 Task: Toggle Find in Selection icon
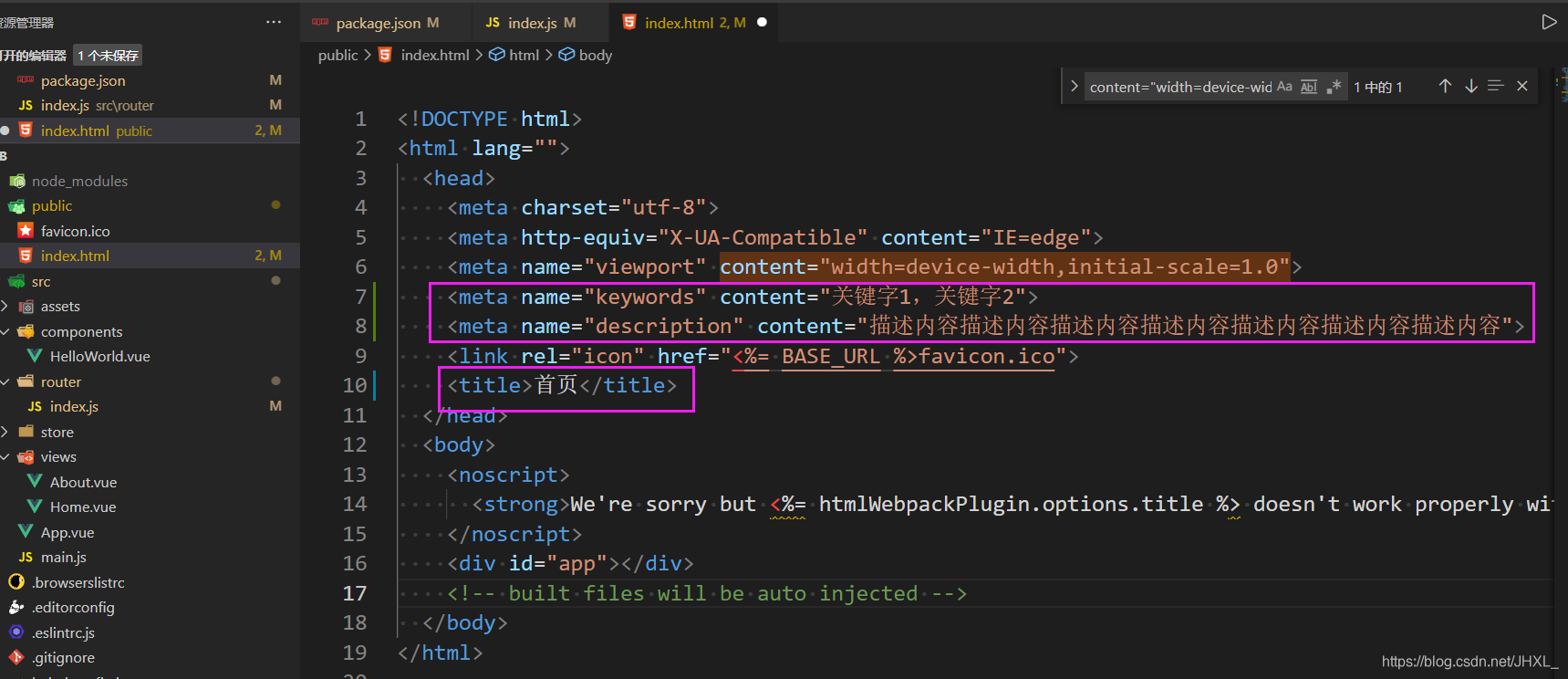[x=1496, y=86]
